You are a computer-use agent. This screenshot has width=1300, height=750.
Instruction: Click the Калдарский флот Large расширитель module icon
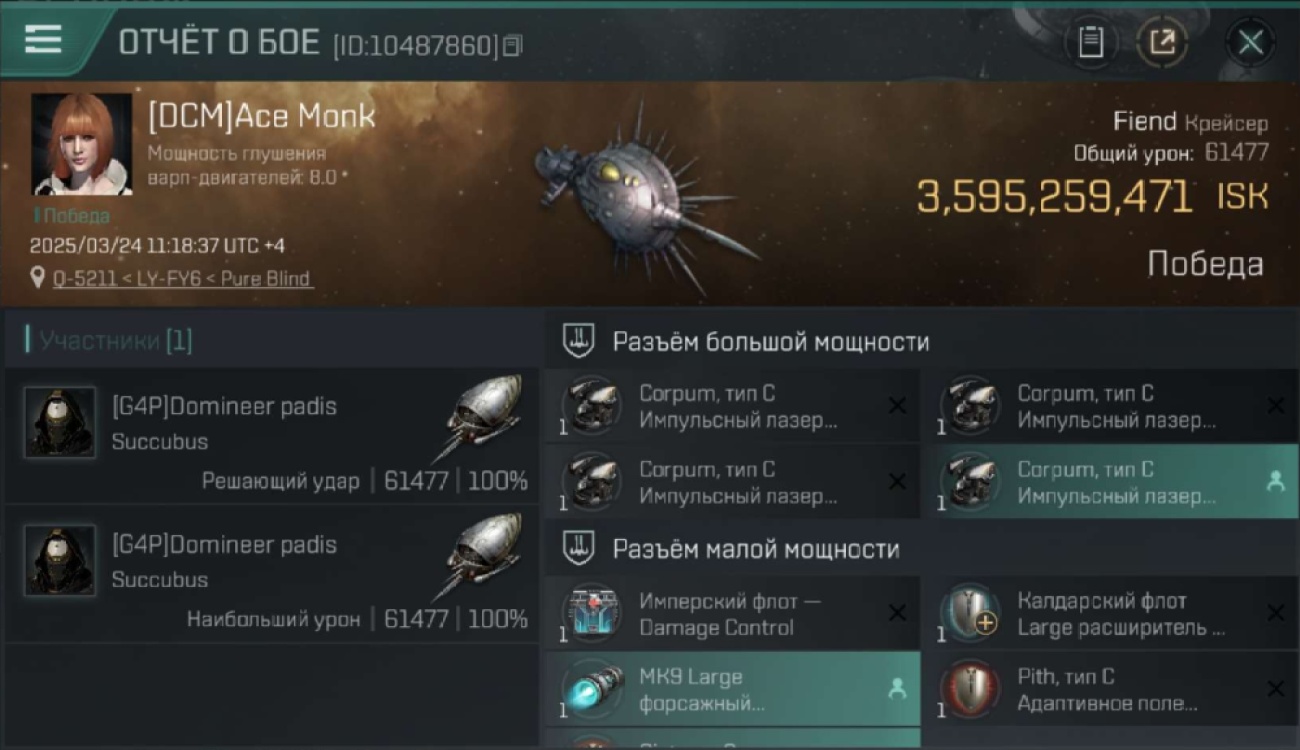point(970,613)
